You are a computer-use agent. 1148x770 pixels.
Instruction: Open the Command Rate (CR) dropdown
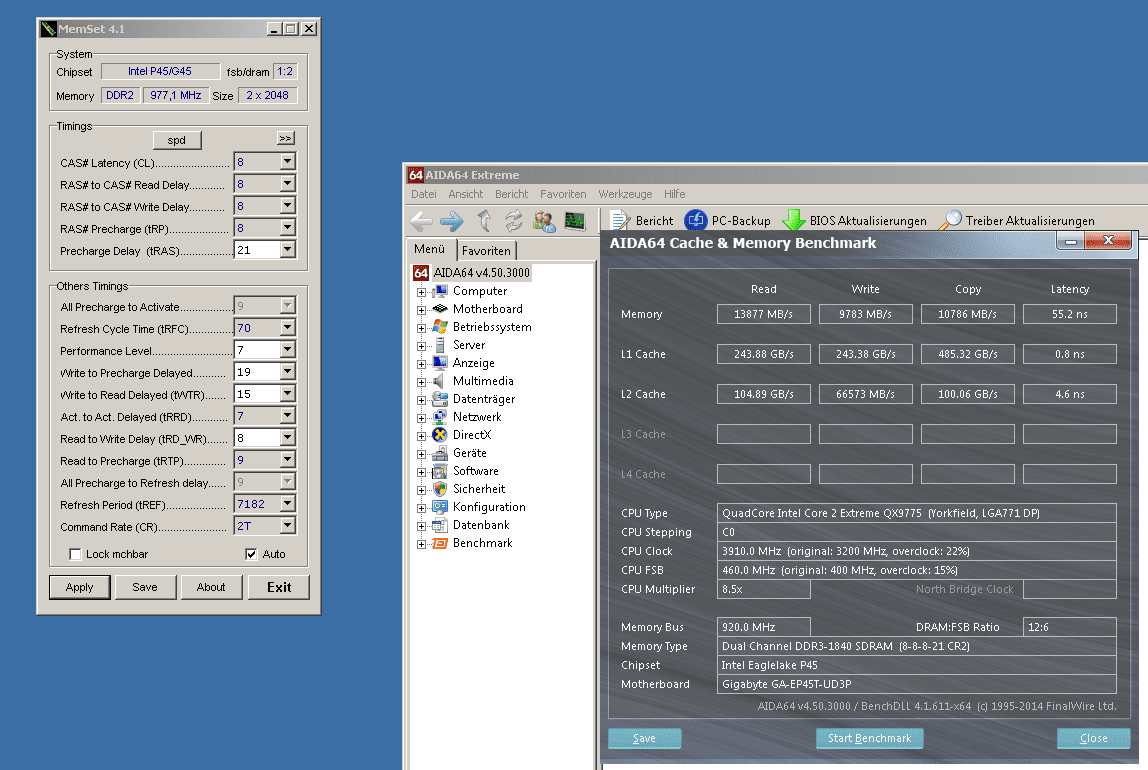click(288, 526)
